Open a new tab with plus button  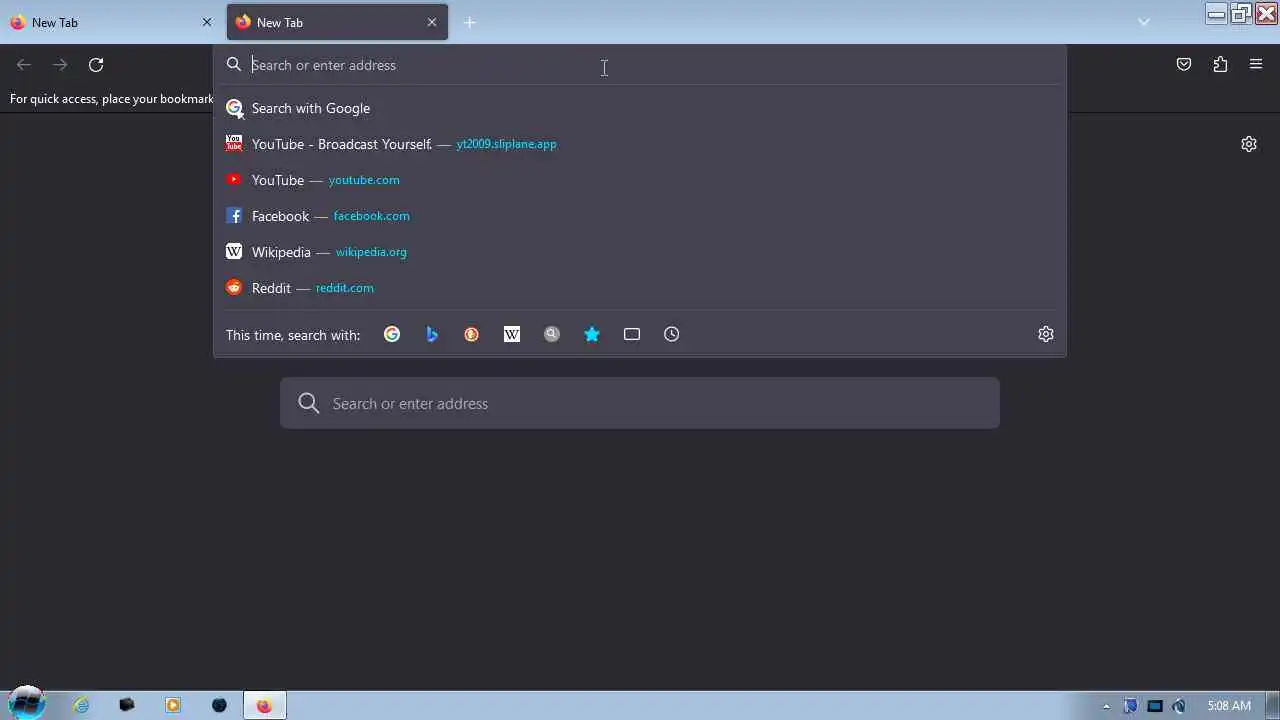pos(470,22)
